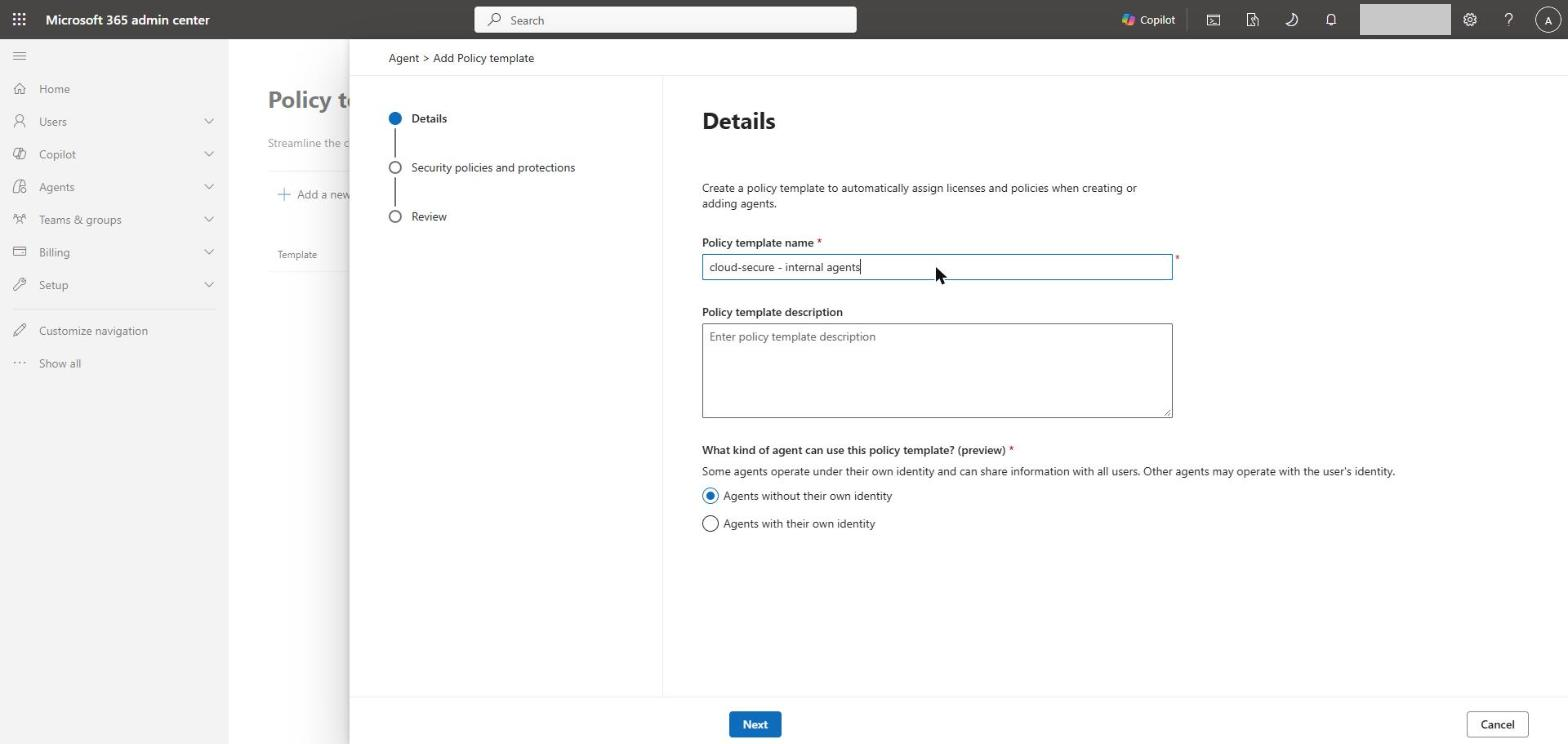This screenshot has width=1568, height=744.
Task: Click the Copilot icon in sidebar
Action: [x=19, y=154]
